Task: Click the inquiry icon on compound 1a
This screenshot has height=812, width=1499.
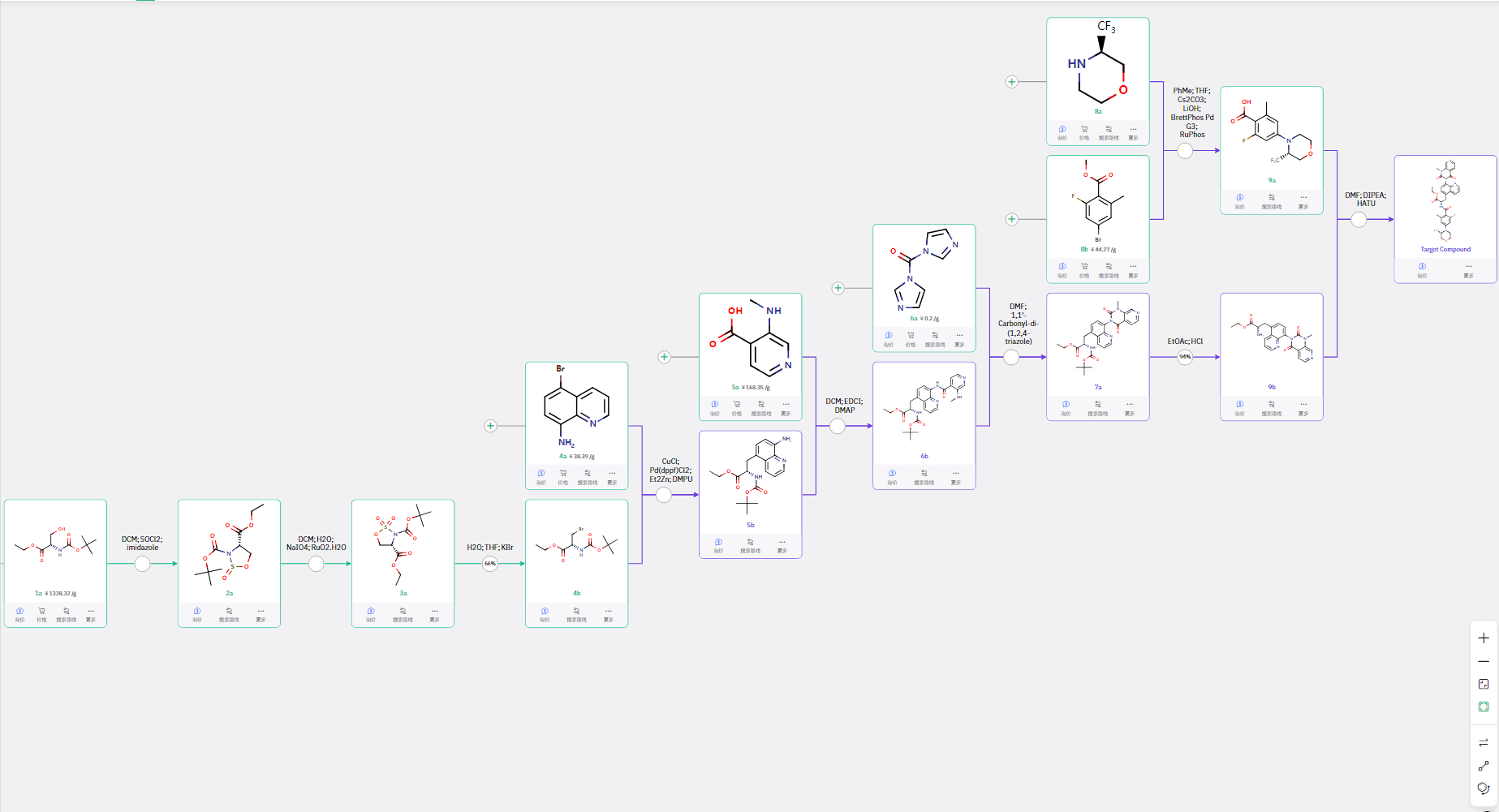Action: (19, 613)
